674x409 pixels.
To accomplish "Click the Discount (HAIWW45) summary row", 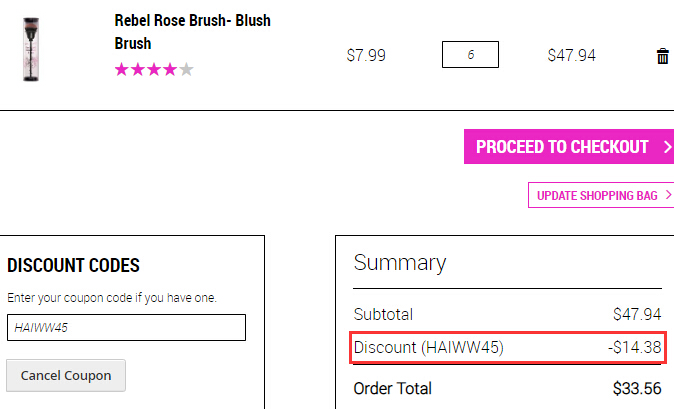I will tap(508, 347).
